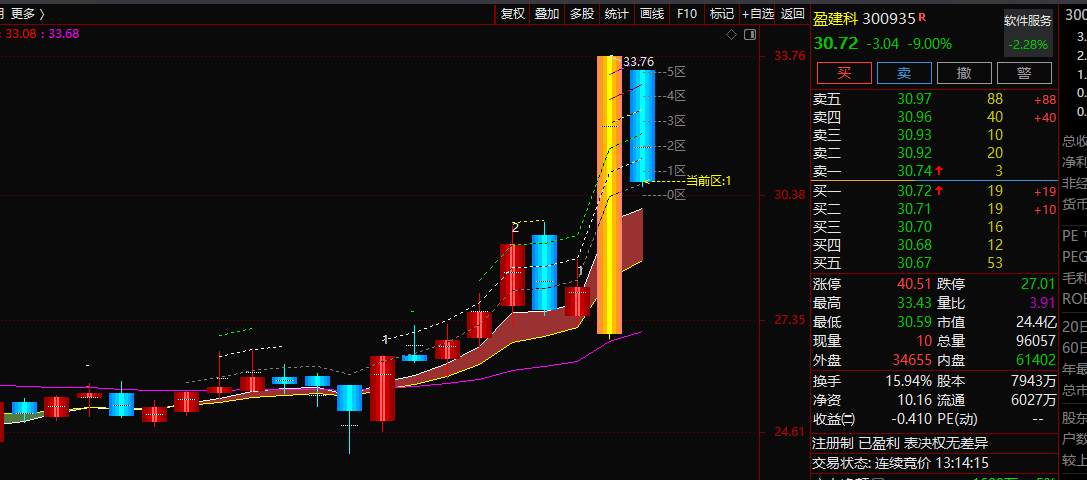This screenshot has height=480, width=1087.
Task: Select the 买三 price 30.70
Action: pos(914,227)
